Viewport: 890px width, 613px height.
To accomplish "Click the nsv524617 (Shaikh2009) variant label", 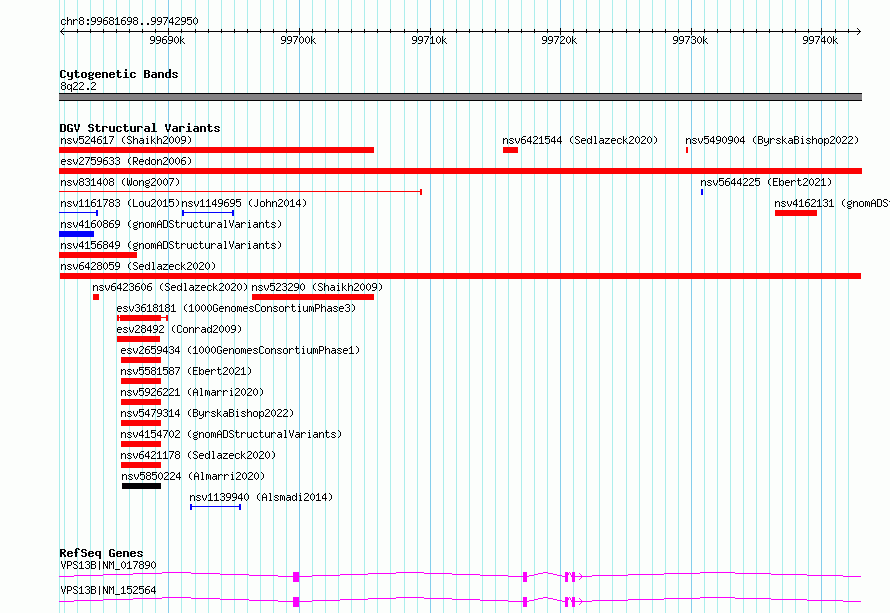I will pyautogui.click(x=126, y=140).
